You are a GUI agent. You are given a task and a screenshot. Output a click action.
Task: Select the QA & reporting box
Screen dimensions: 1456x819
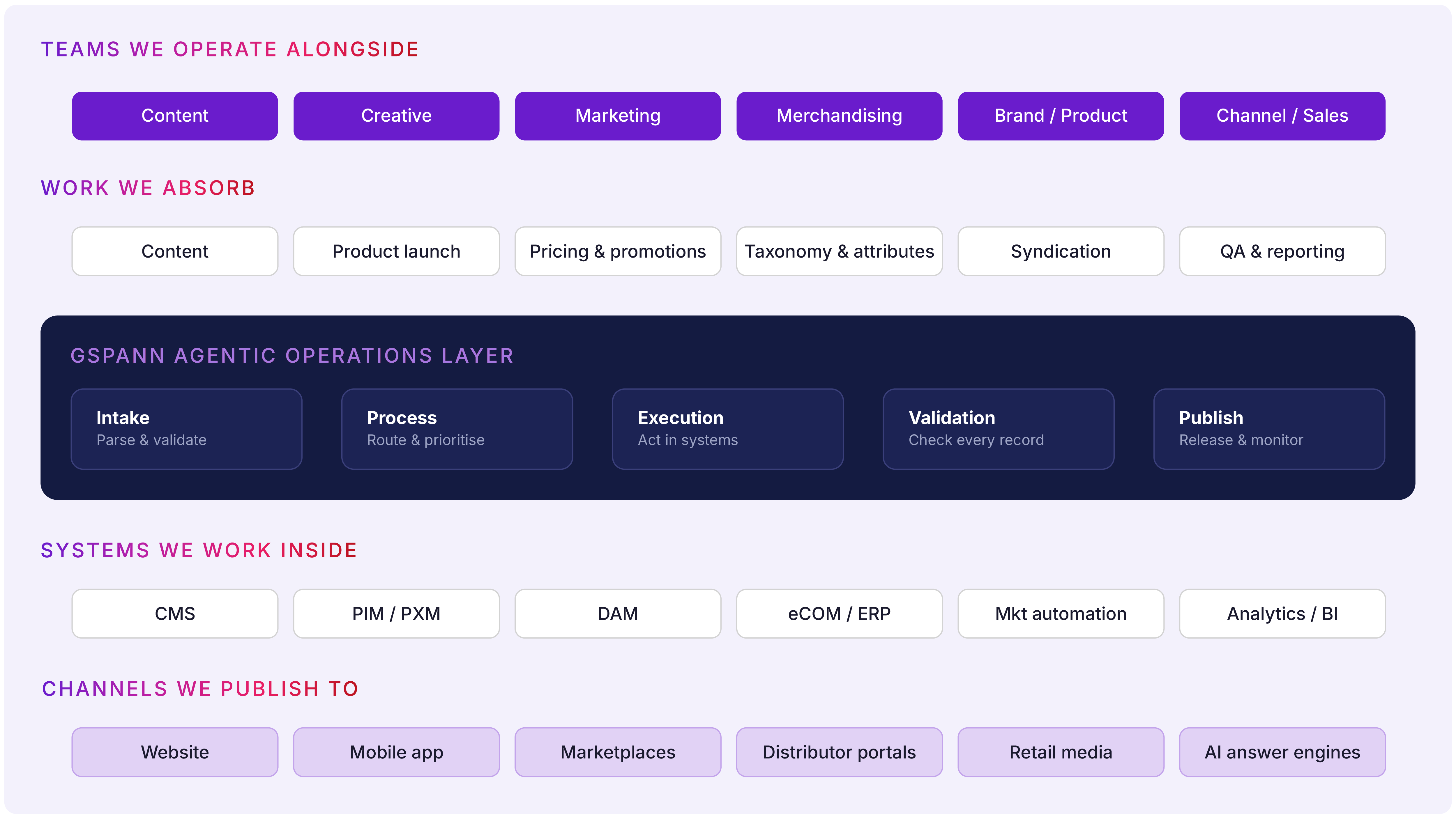click(x=1282, y=251)
